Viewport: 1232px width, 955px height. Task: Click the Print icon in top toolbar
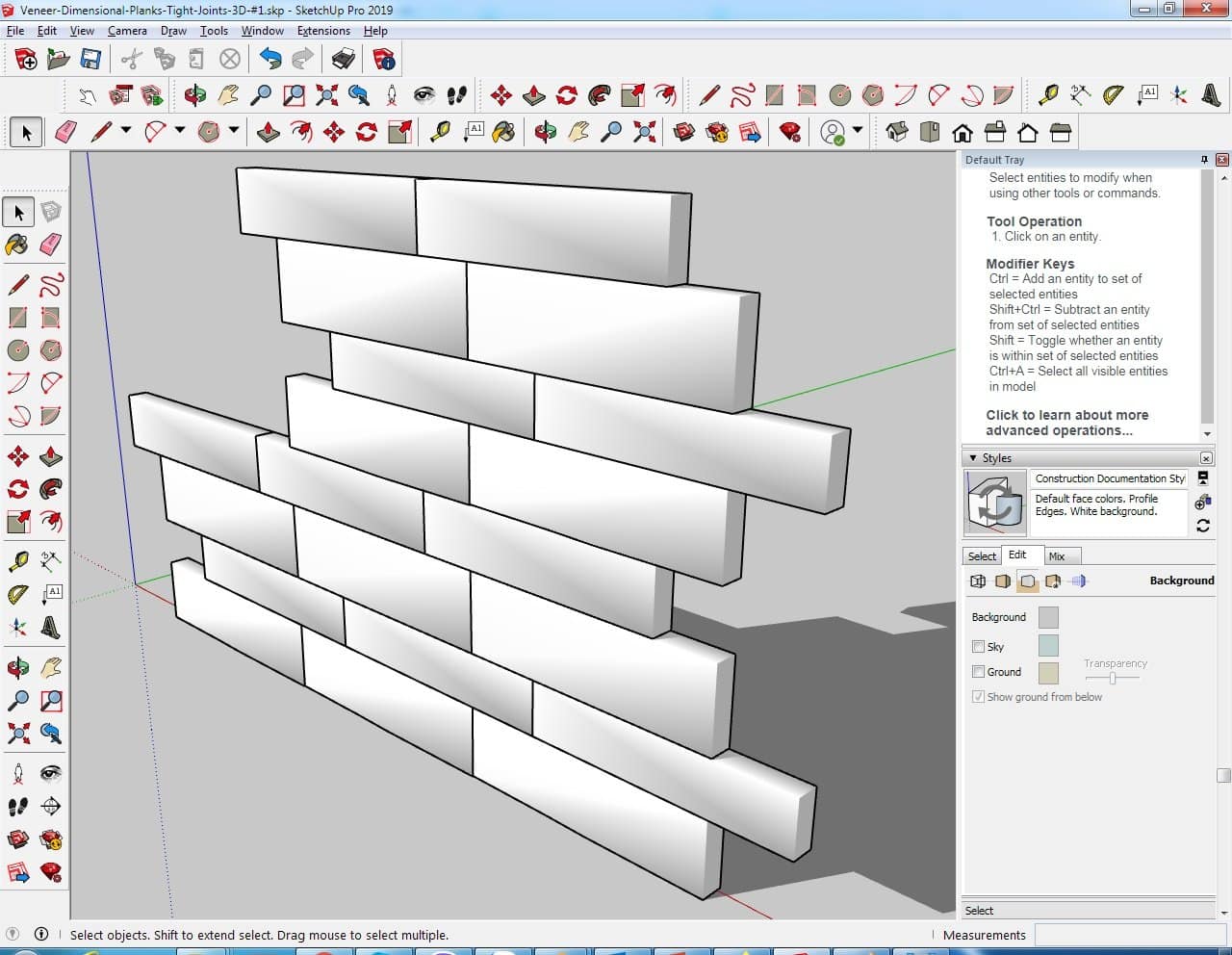pos(344,60)
